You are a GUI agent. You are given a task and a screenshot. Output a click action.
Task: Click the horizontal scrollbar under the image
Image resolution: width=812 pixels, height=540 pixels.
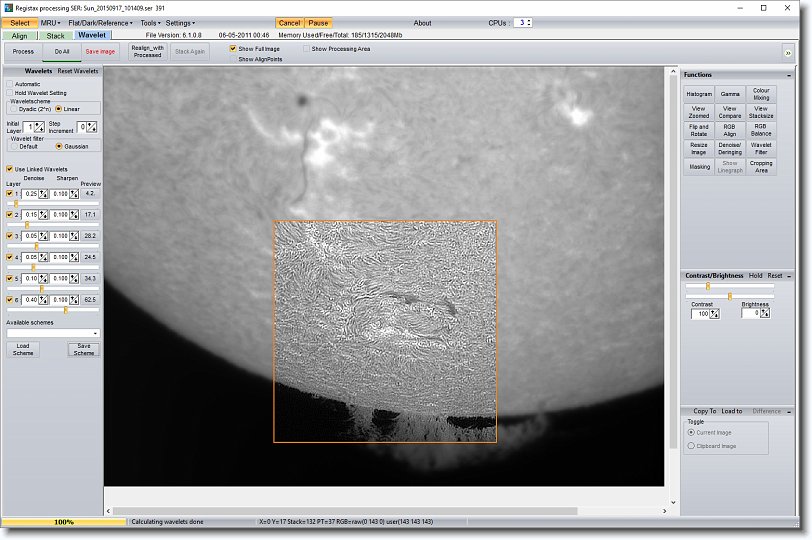coord(344,511)
